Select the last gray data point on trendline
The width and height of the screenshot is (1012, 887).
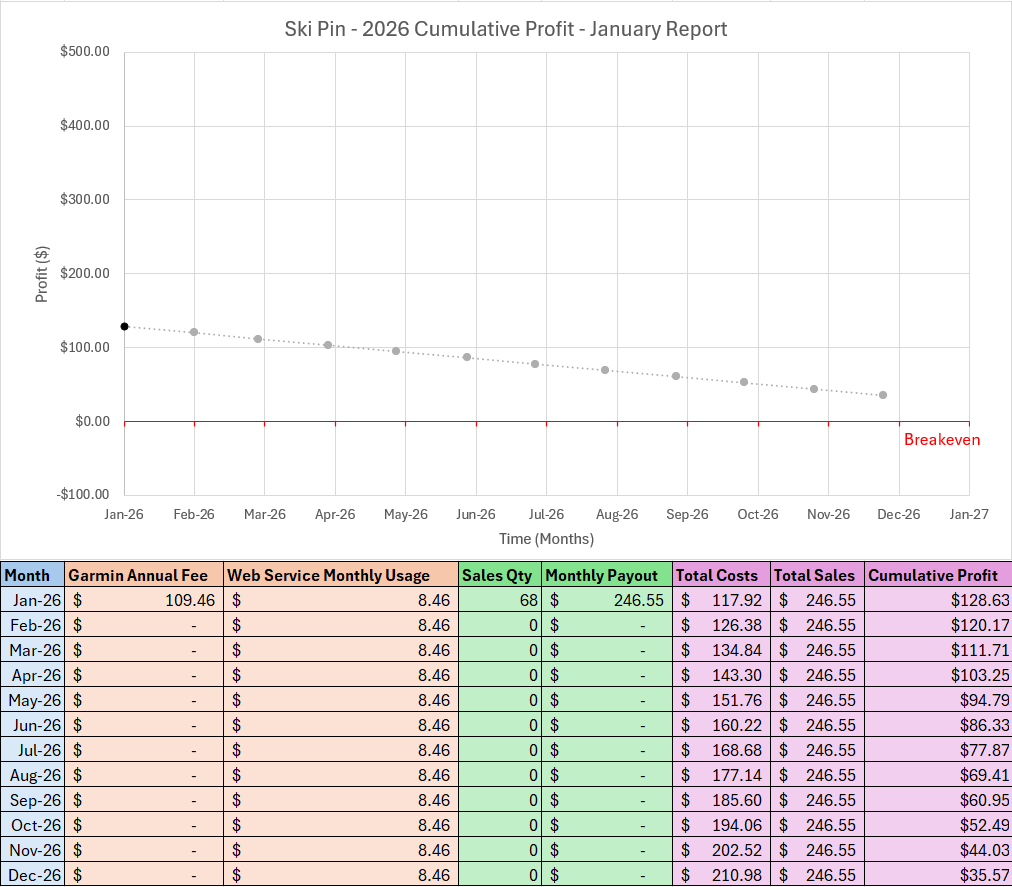click(882, 395)
